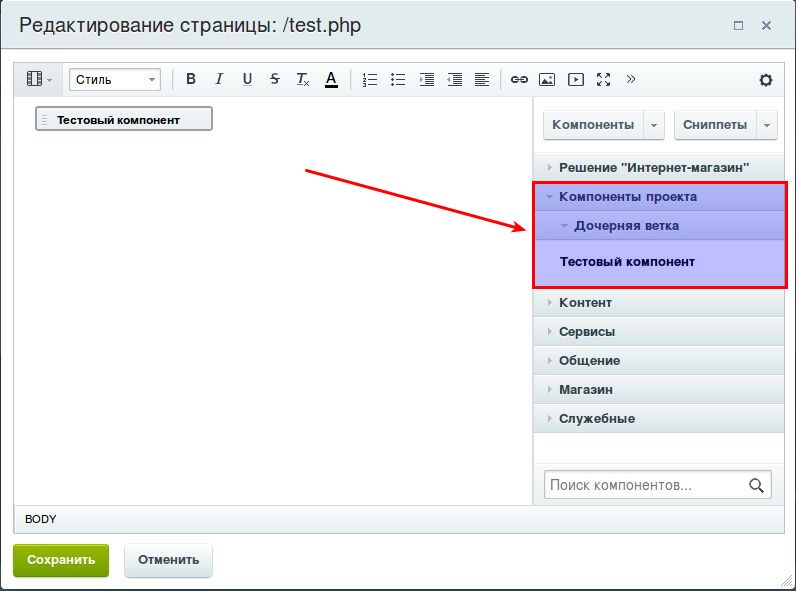Image resolution: width=796 pixels, height=591 pixels.
Task: Collapse the Компоненты проекта section
Action: tap(660, 196)
